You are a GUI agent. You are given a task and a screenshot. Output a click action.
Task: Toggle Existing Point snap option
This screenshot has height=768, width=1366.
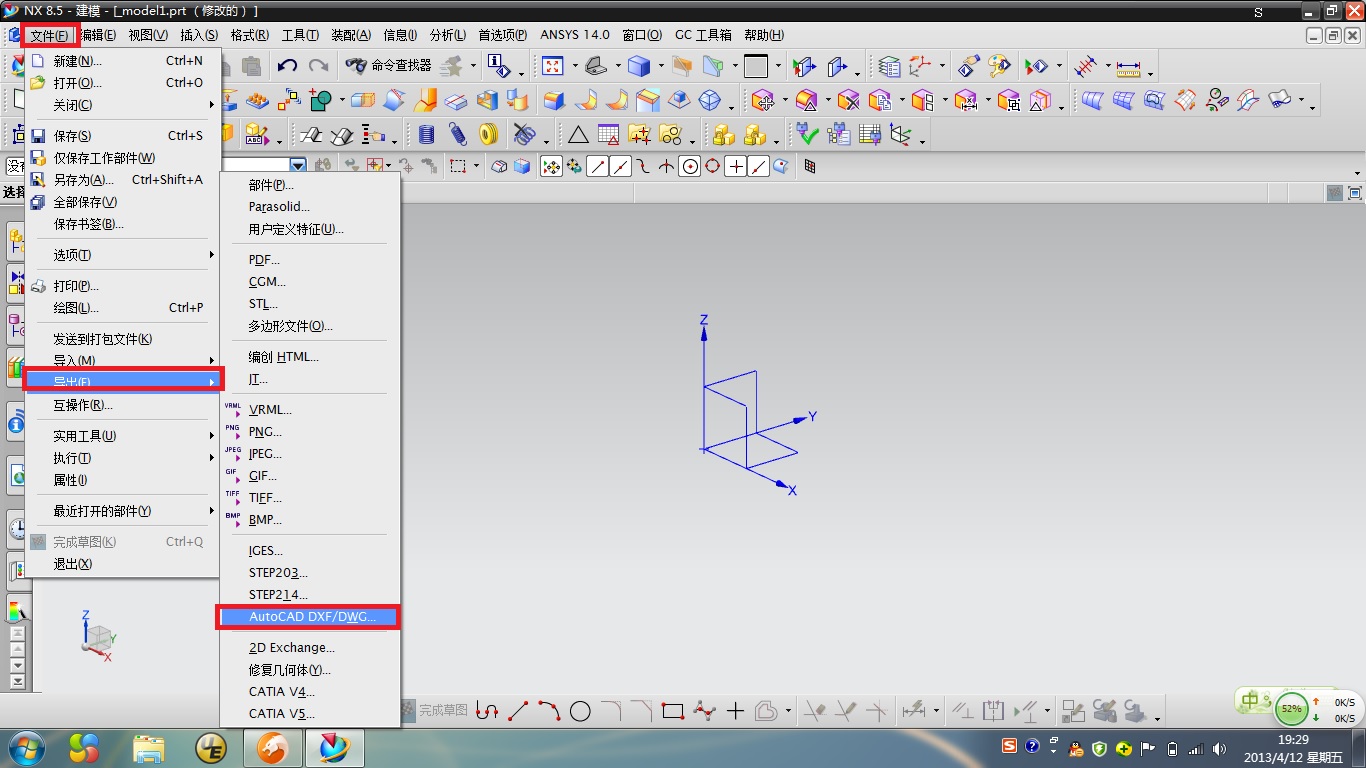[x=736, y=167]
